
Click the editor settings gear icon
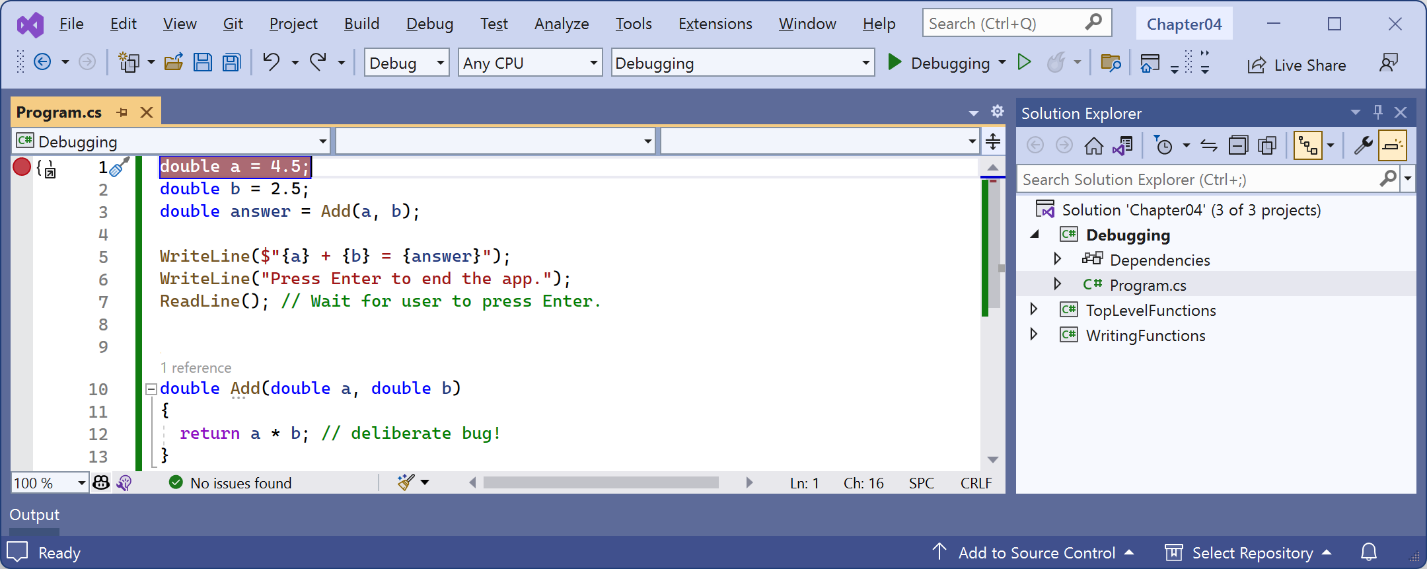pyautogui.click(x=997, y=112)
